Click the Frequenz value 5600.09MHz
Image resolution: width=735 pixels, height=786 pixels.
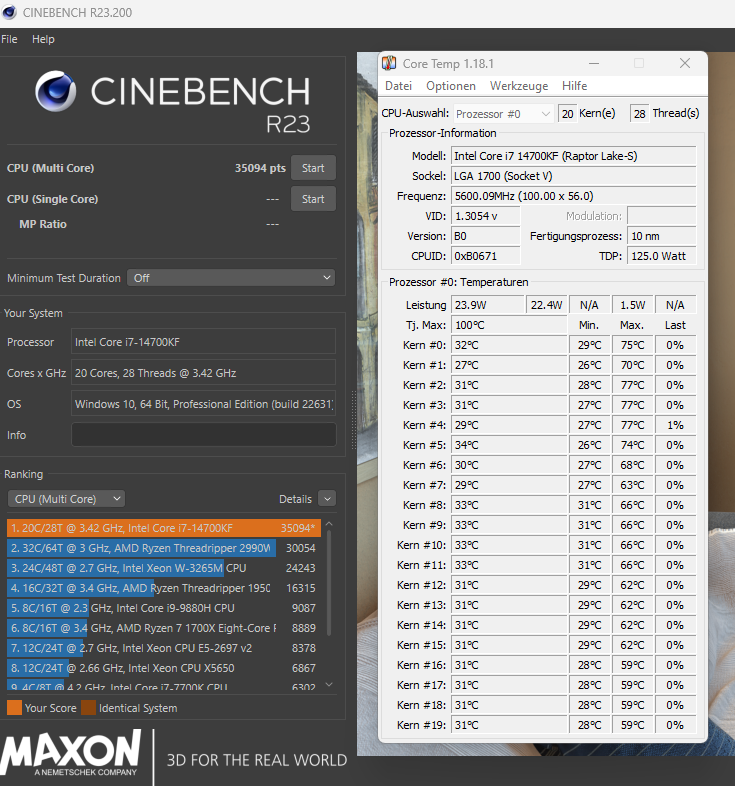(x=574, y=196)
